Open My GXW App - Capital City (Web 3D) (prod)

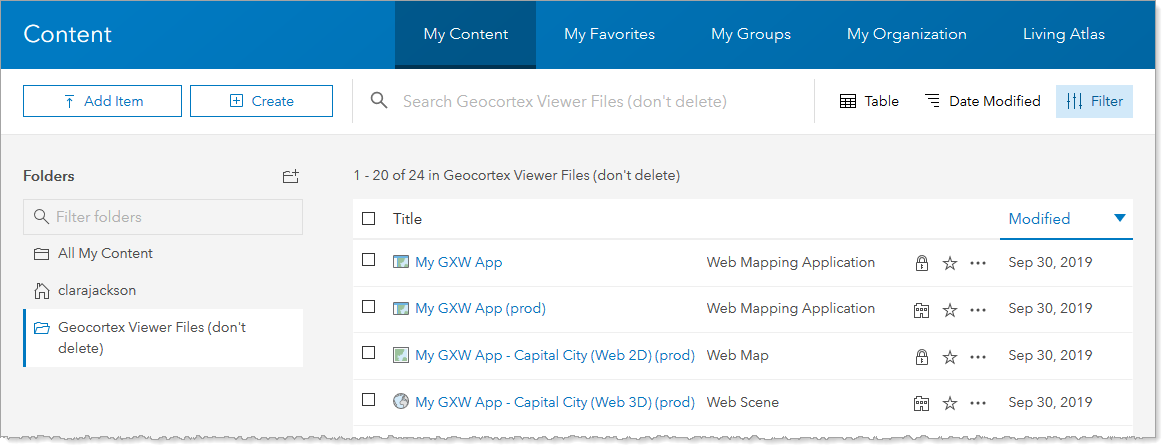(x=555, y=403)
